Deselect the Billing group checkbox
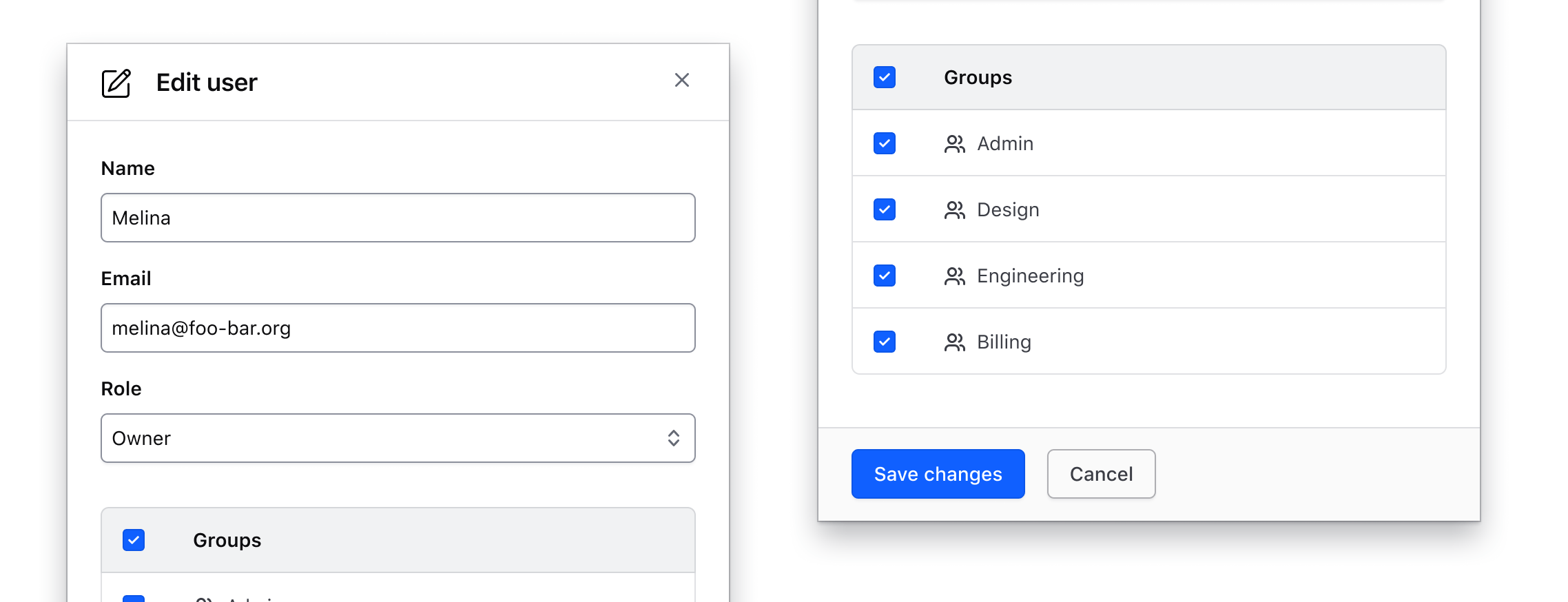Screen dimensions: 1568x602 (885, 342)
